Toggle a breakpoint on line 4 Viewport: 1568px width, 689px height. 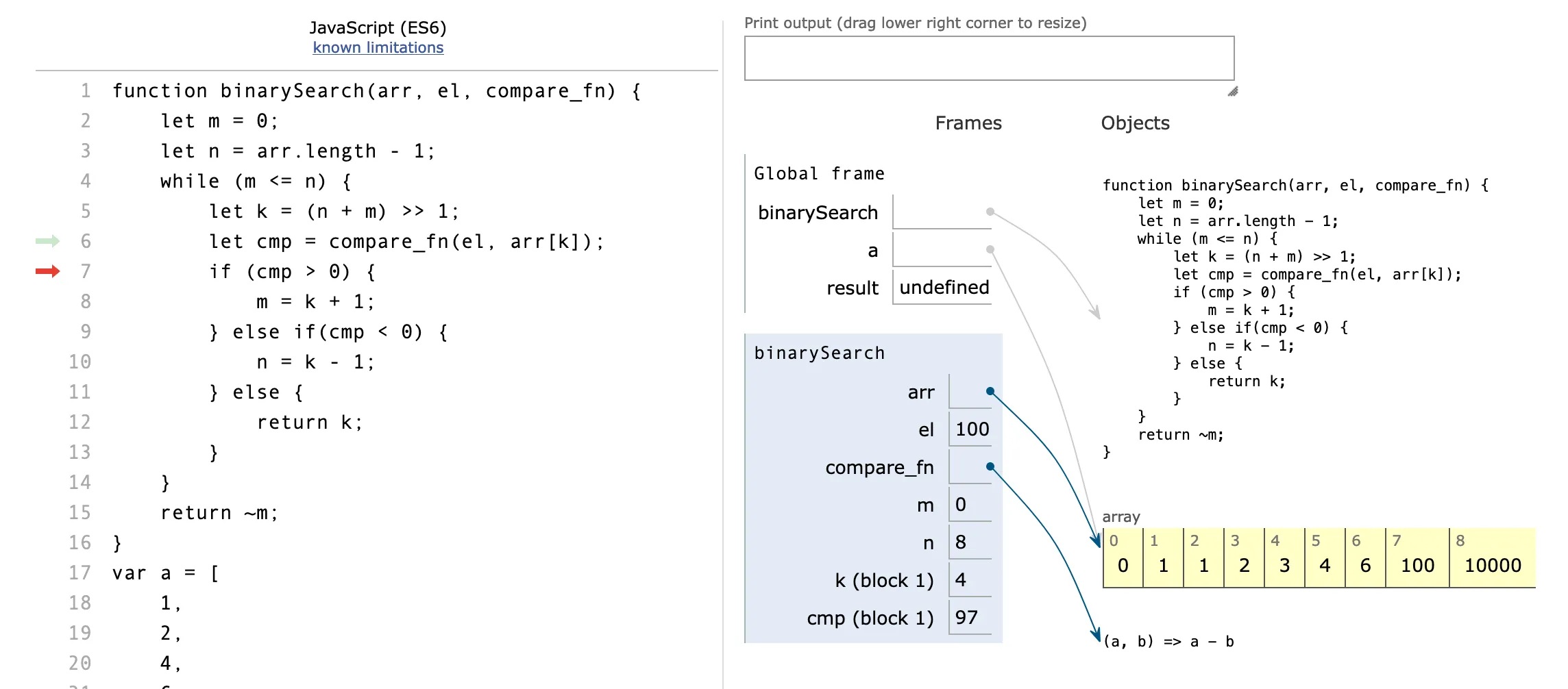[84, 181]
